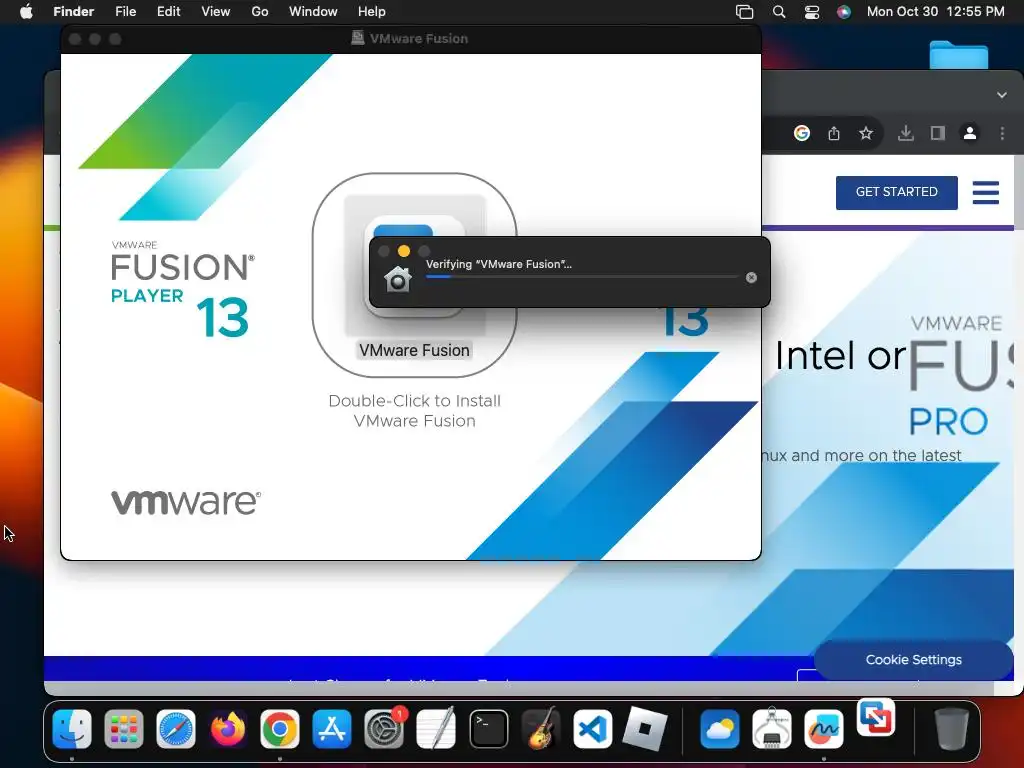Viewport: 1024px width, 768px height.
Task: Open Chrome downloads icon
Action: 905,133
